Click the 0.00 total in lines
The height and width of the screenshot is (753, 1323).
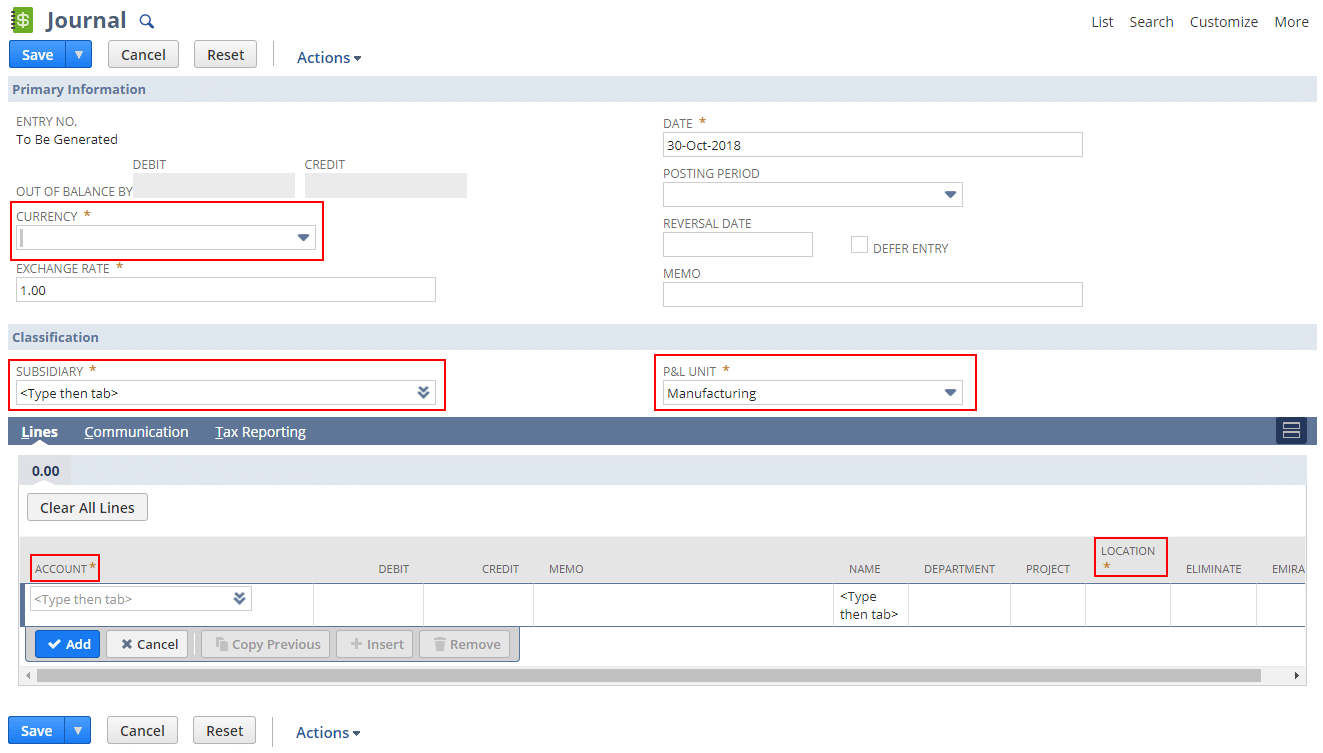pyautogui.click(x=45, y=471)
